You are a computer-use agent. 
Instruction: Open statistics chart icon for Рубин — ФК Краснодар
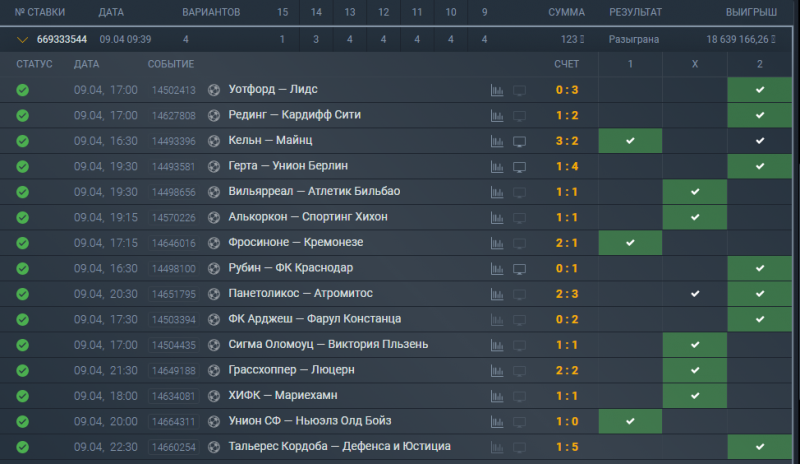[498, 268]
